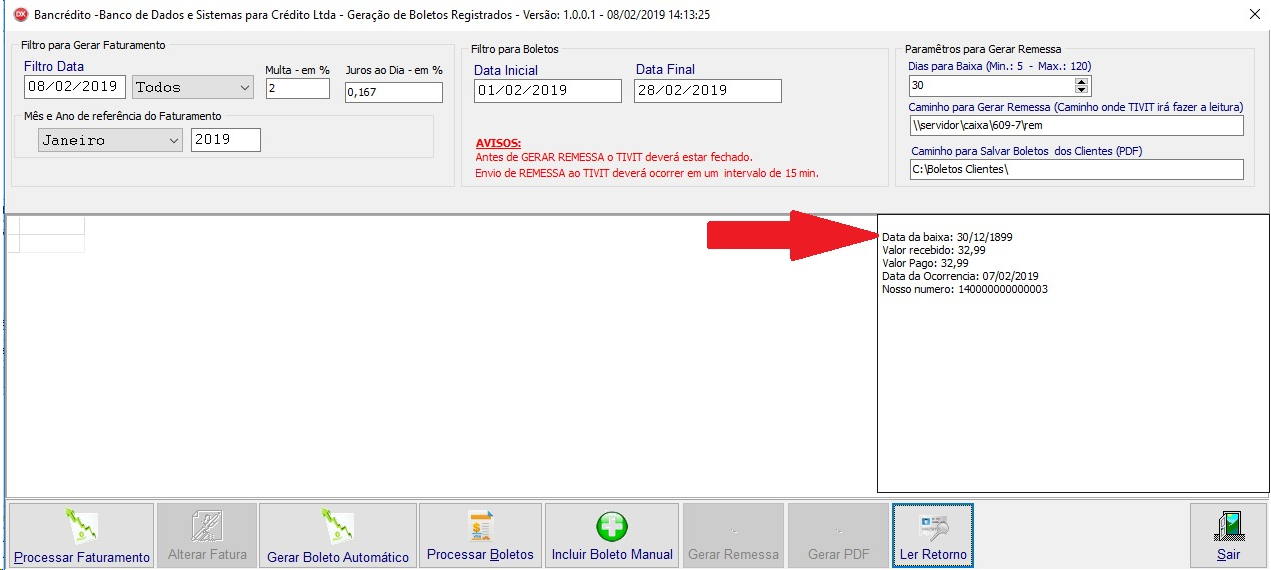Click 'Valor Pago: 32,99' line
Viewport: 1271px width, 570px height.
[x=925, y=263]
